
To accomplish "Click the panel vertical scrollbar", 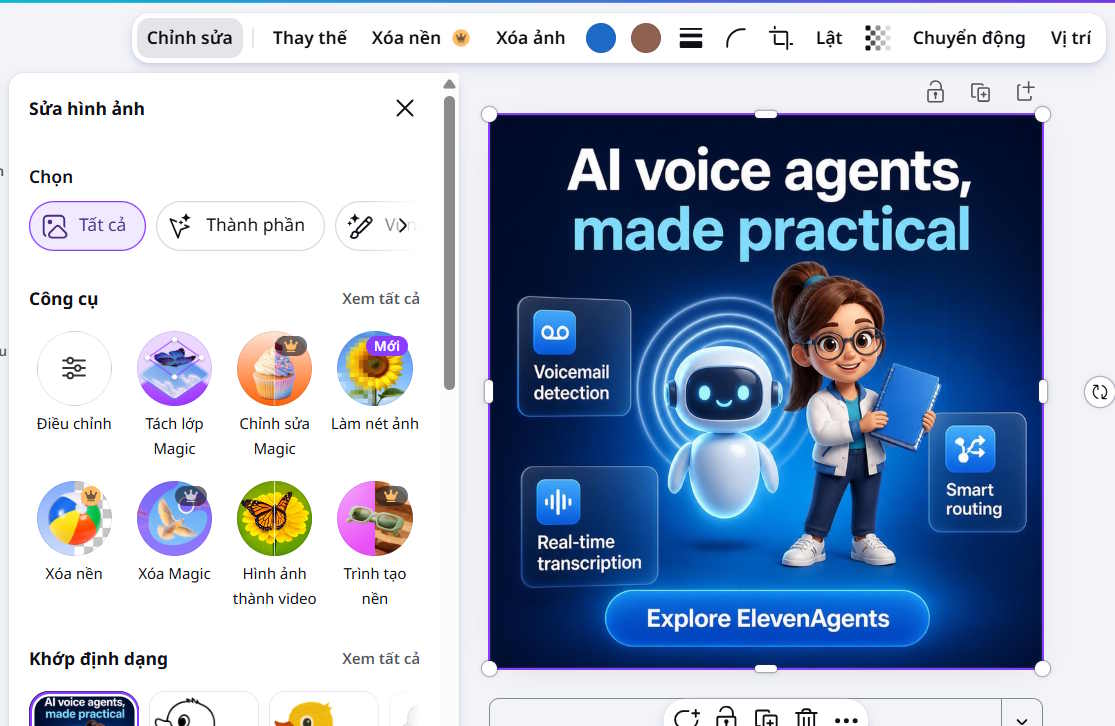I will click(449, 242).
